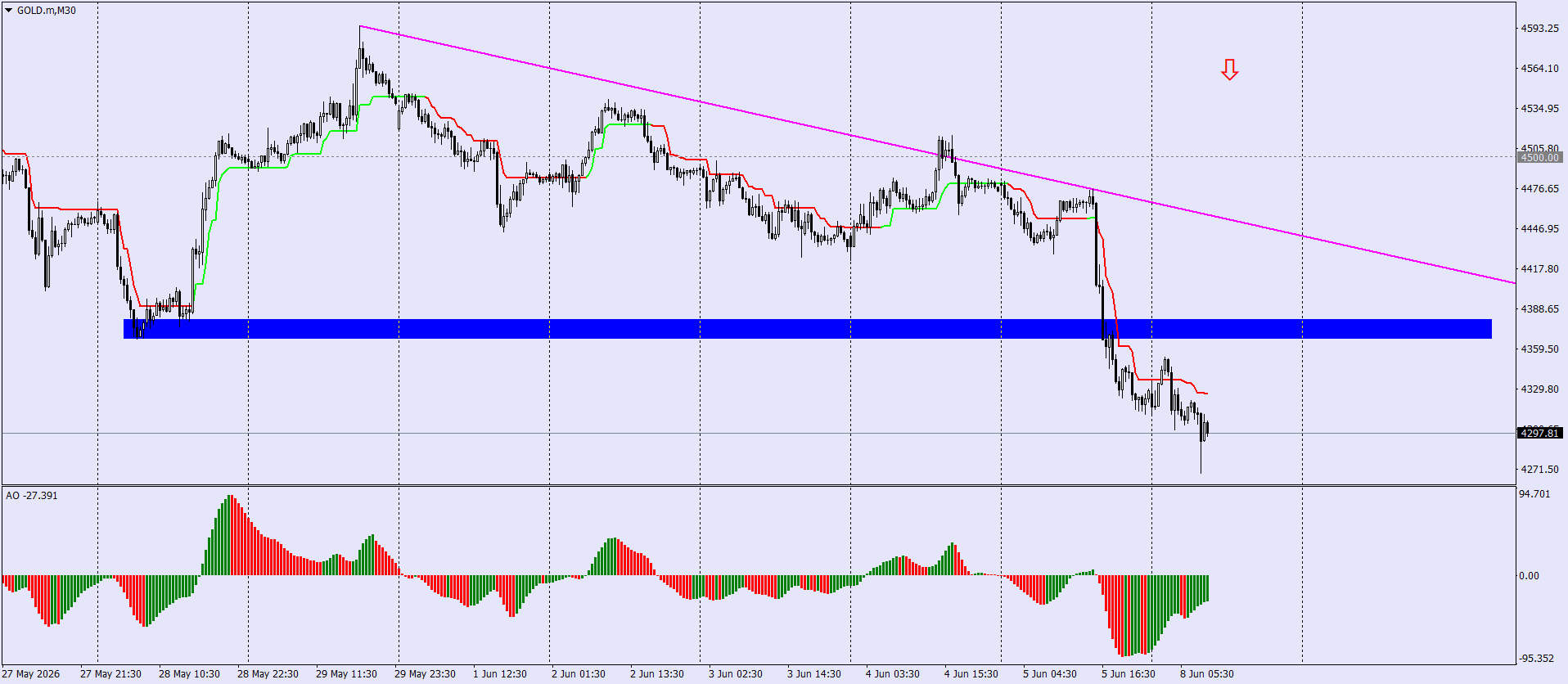Click the 2 Jun 13:30 time label
Screen dimensions: 1568x684
(x=657, y=674)
